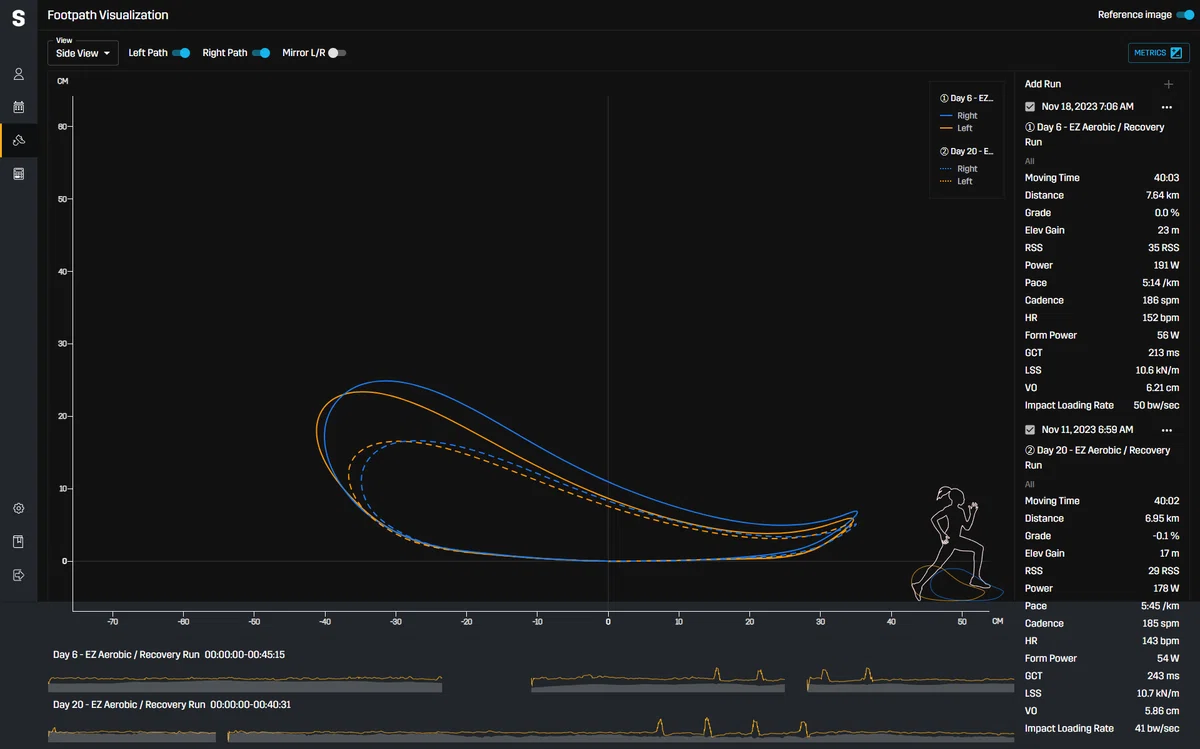Click the 178 W Power value

click(1166, 589)
